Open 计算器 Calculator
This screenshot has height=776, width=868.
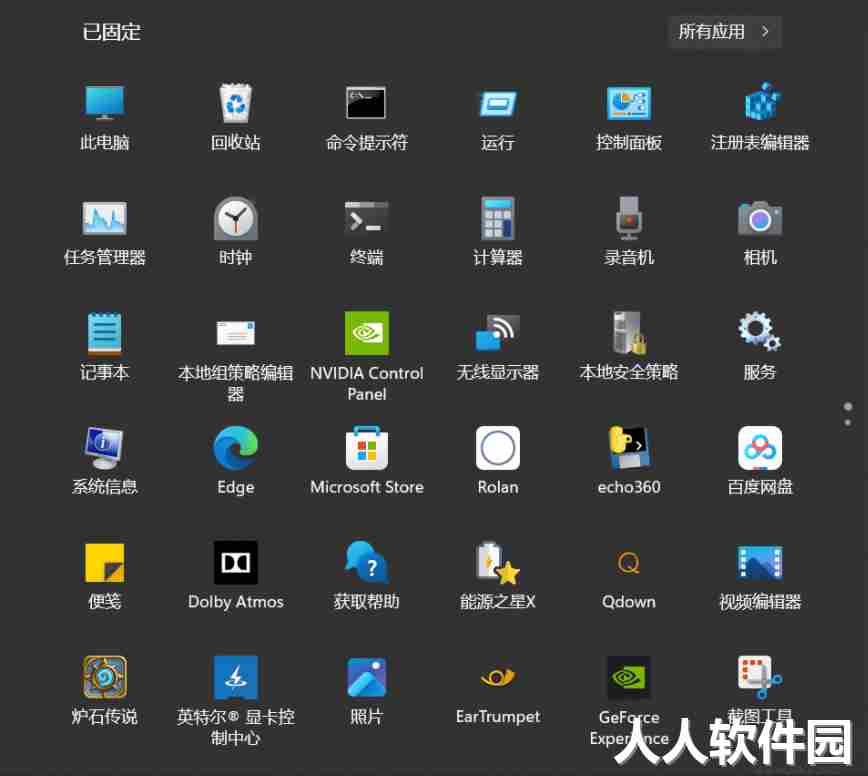498,218
